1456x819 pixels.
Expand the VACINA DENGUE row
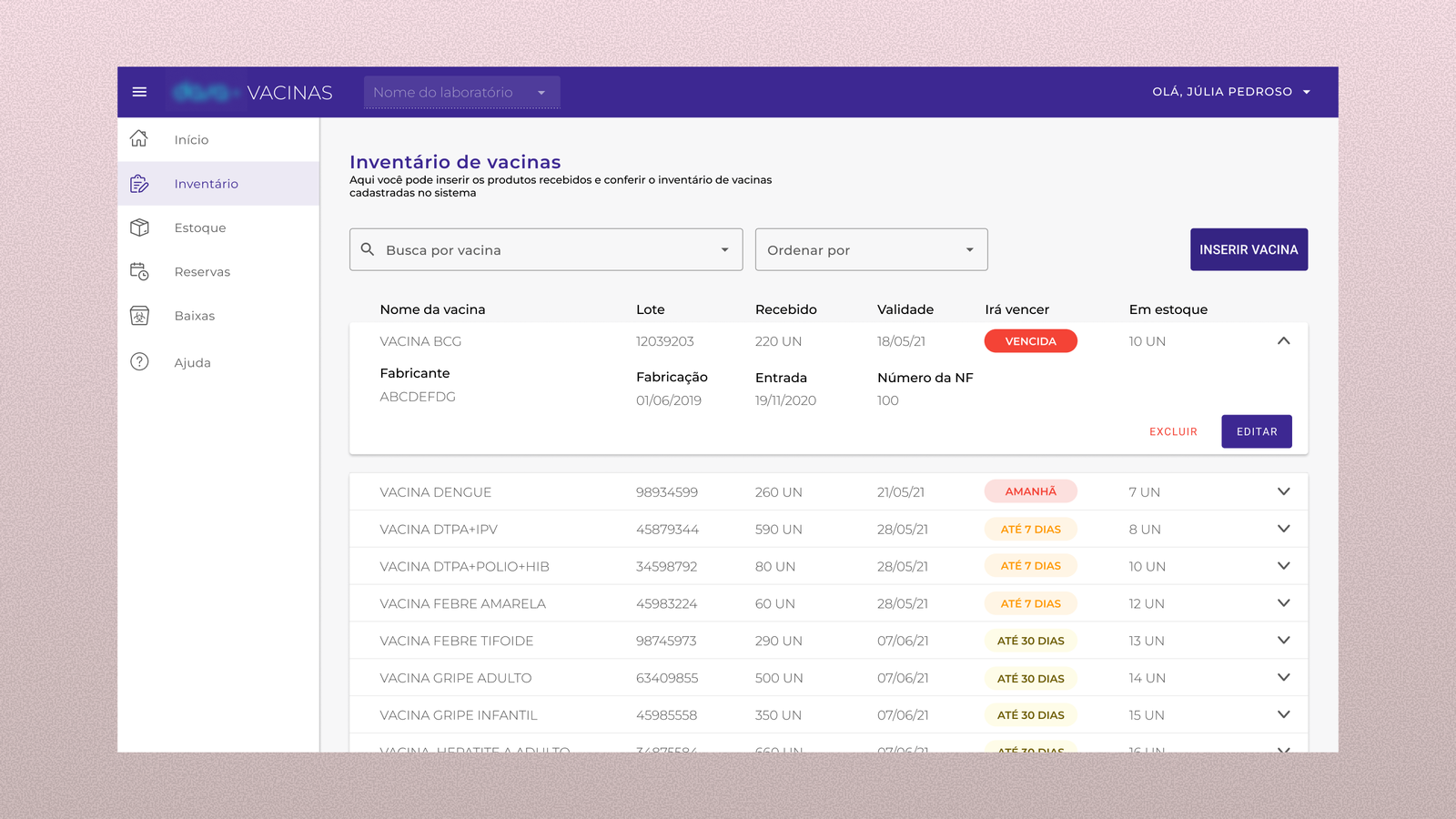click(x=1284, y=491)
